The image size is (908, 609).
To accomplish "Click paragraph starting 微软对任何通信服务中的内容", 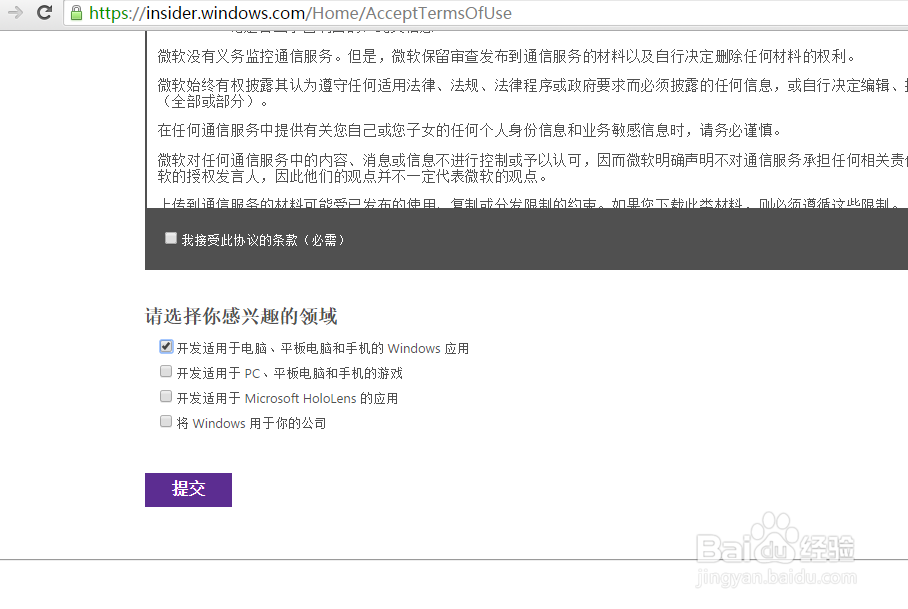I will point(533,168).
